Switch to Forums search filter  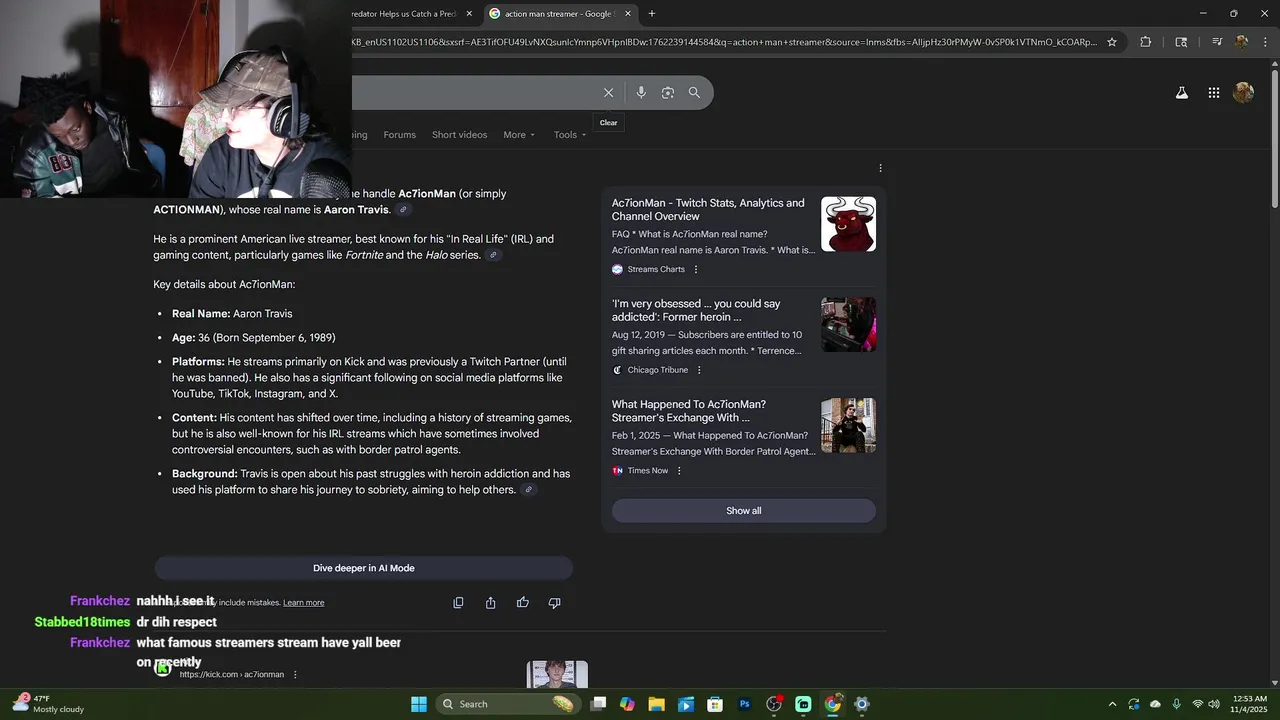coord(399,135)
